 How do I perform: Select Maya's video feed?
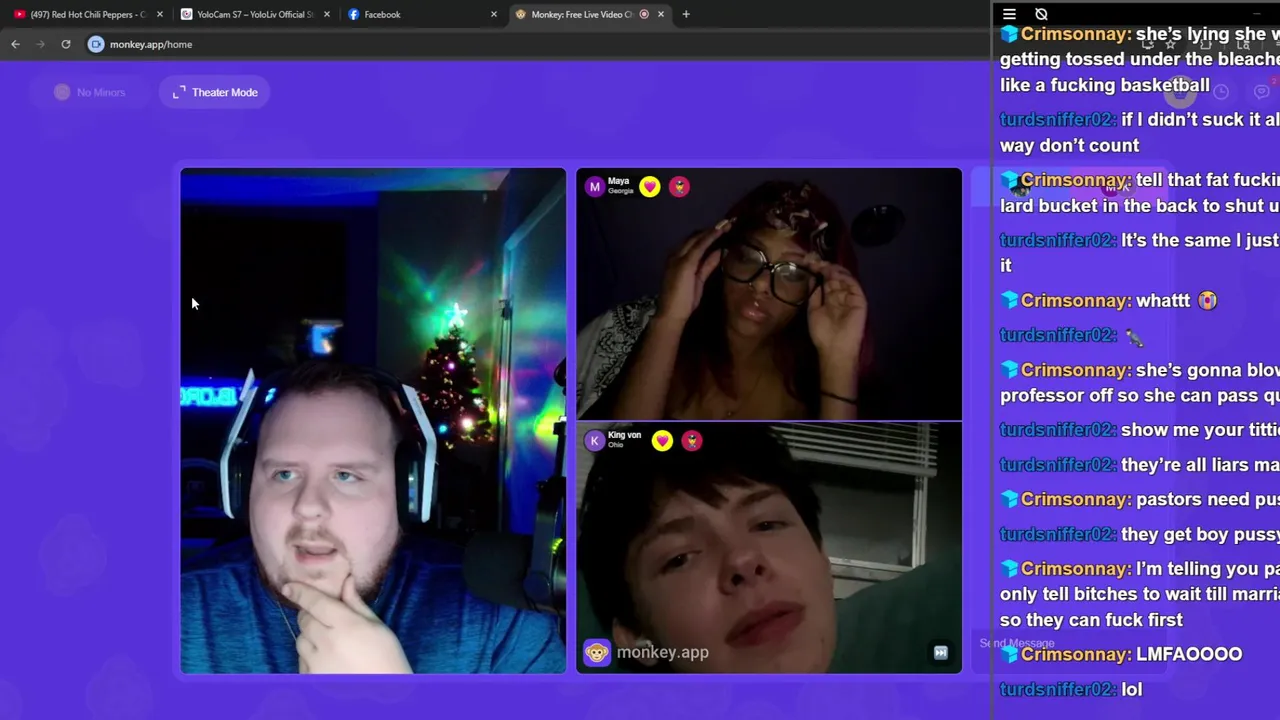point(769,294)
